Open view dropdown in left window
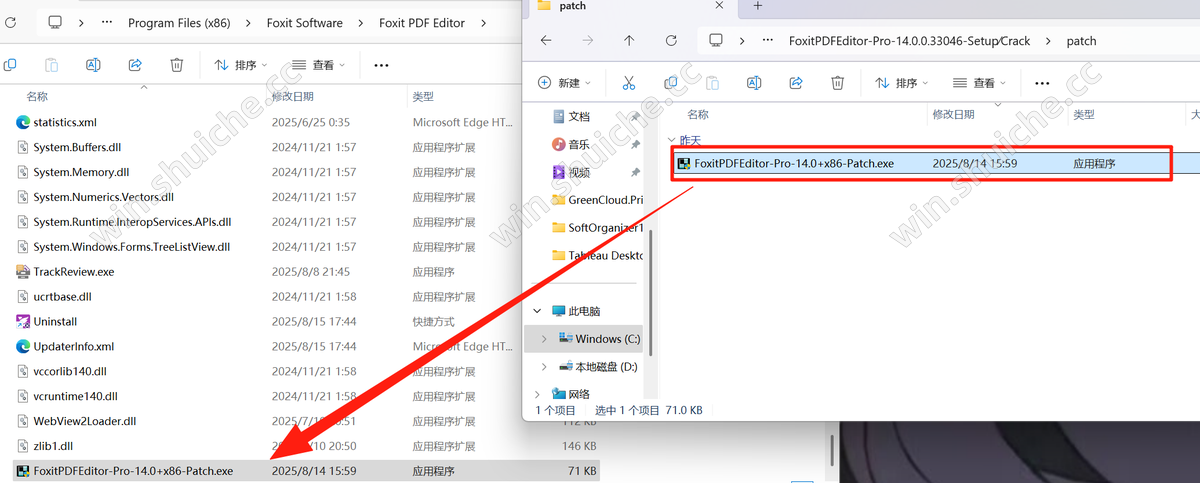The width and height of the screenshot is (1200, 483). click(318, 65)
